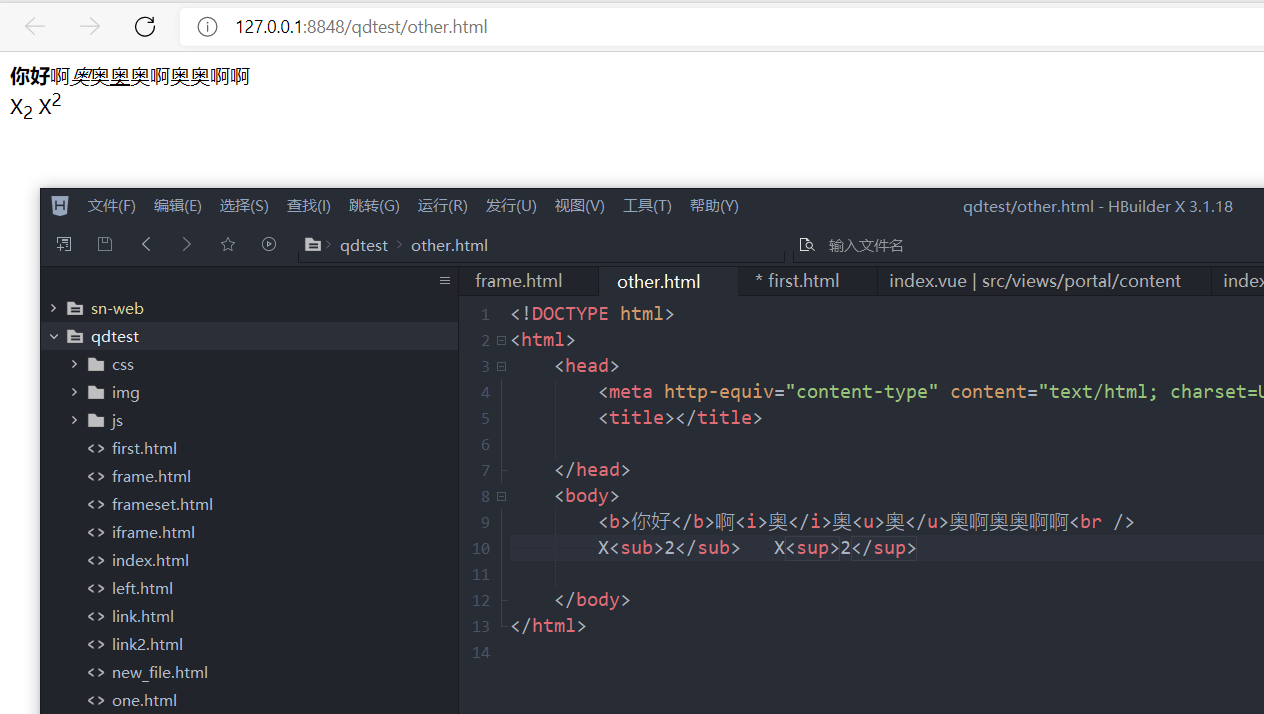Open the 选择(S) menu

tap(244, 206)
